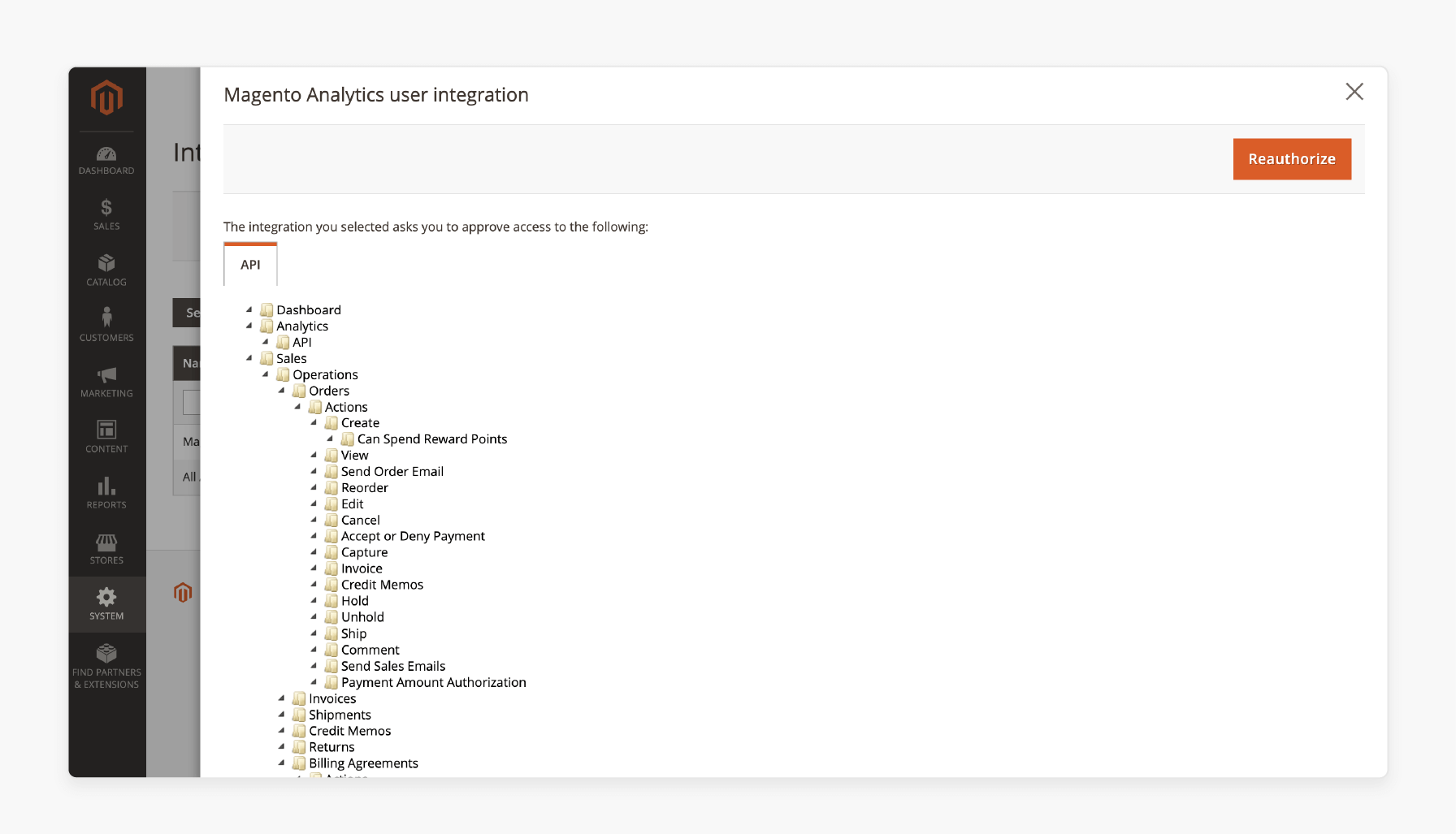Click the Orders folder icon
The image size is (1456, 834).
[x=299, y=391]
